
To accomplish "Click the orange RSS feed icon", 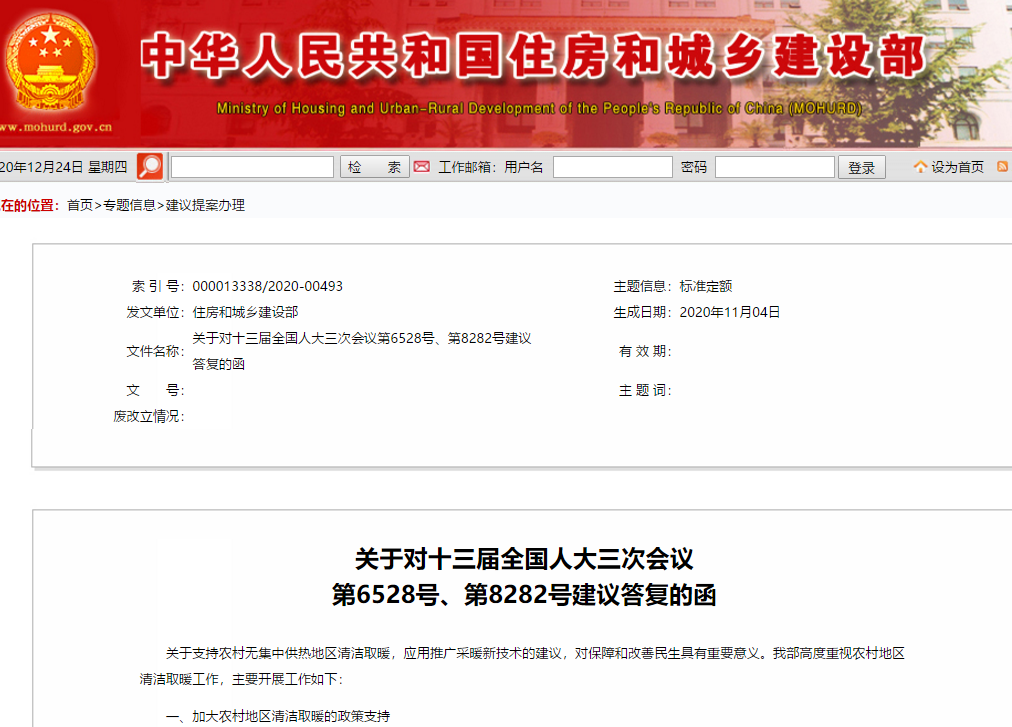I will [1002, 167].
